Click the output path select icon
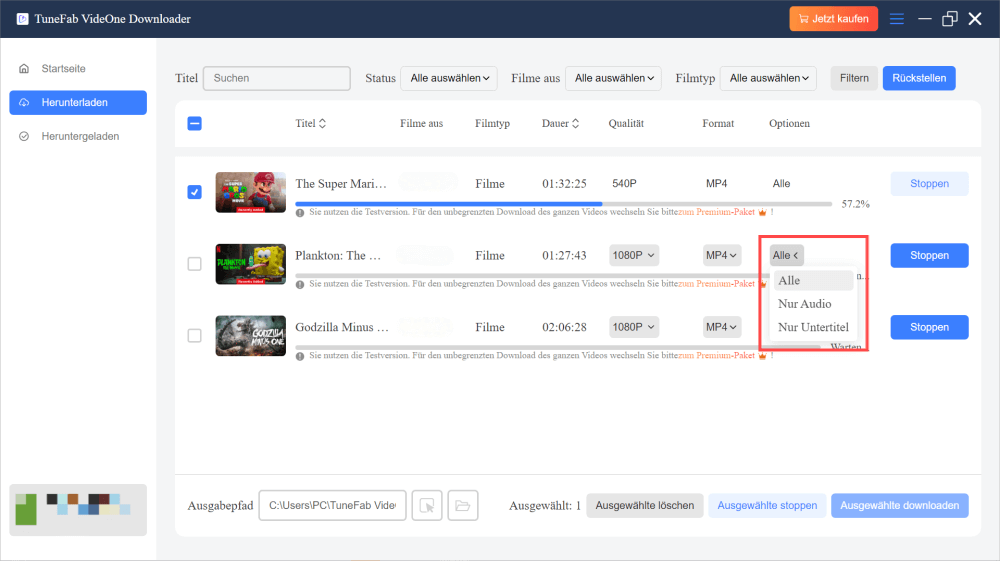The width and height of the screenshot is (1000, 561). click(427, 506)
